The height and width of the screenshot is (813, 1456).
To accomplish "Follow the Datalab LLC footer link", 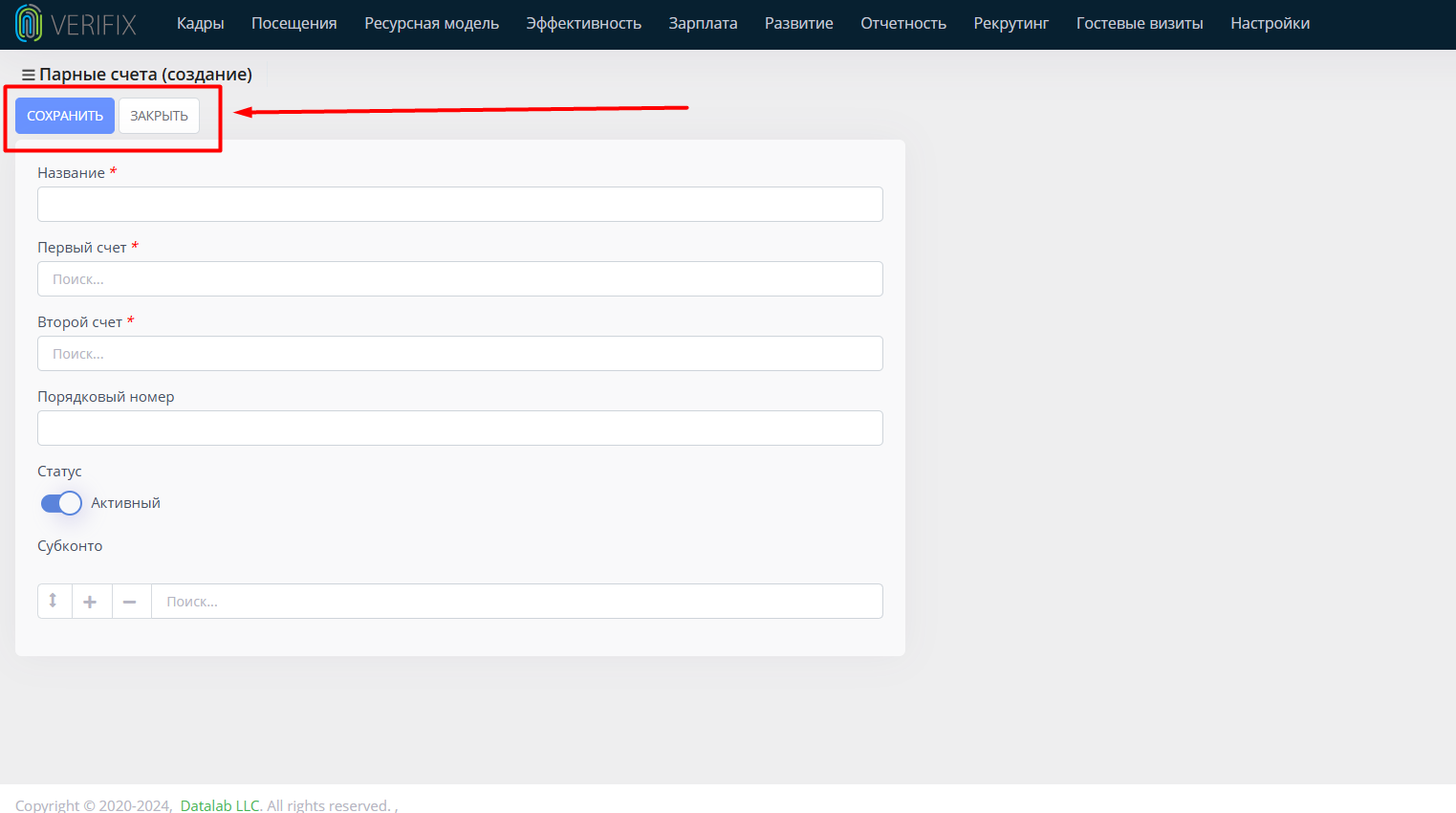I will [x=220, y=805].
